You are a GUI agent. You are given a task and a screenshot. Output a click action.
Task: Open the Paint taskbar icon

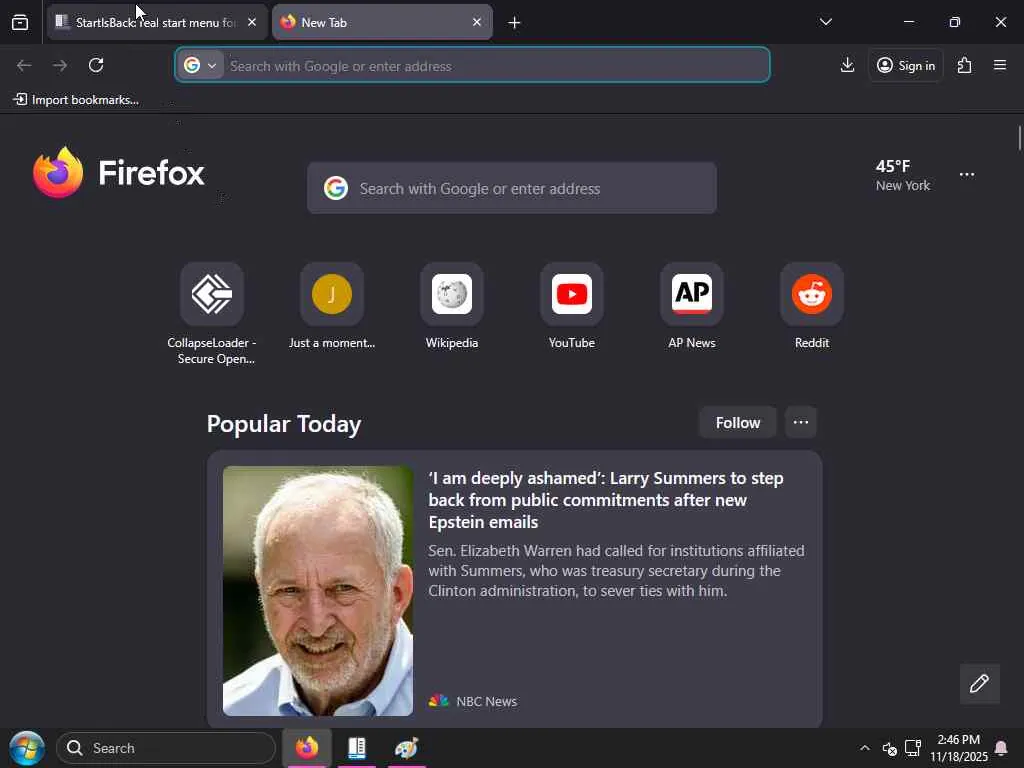tap(406, 748)
